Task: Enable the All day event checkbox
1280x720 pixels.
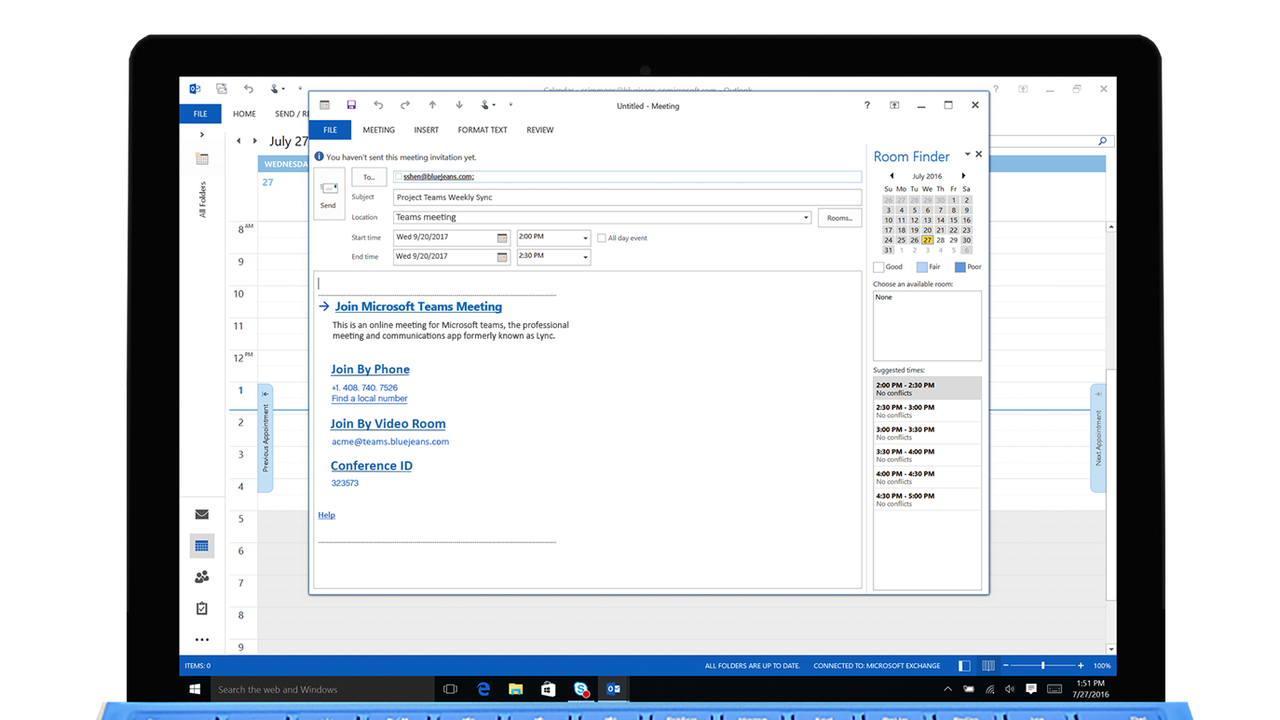Action: click(601, 238)
